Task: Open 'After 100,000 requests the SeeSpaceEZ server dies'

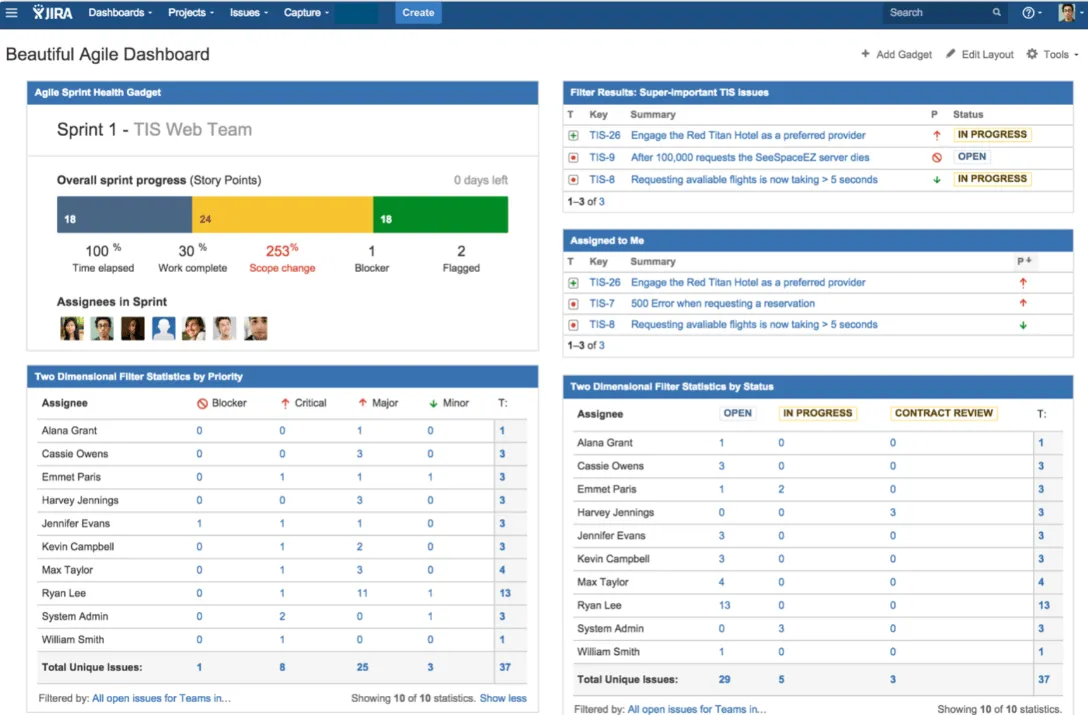Action: tap(749, 158)
